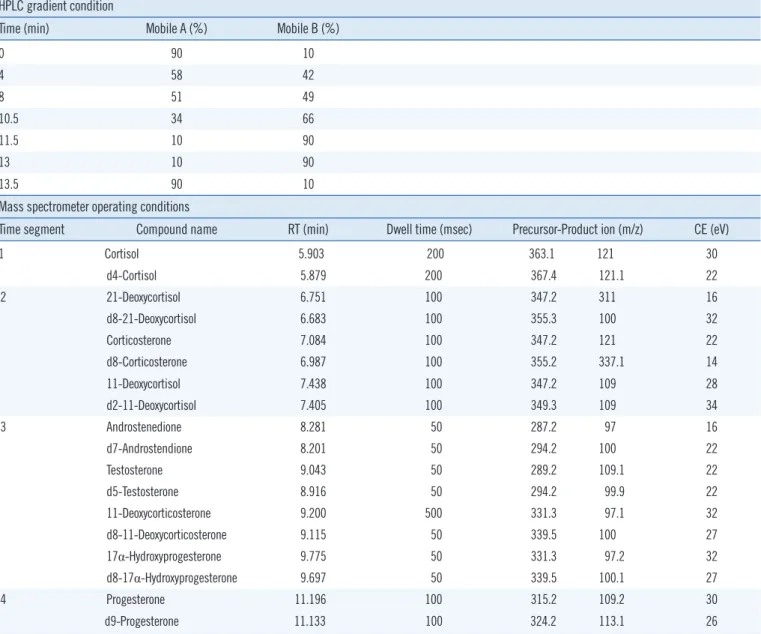This screenshot has height=634, width=761.
Task: Select the RT value 11.133
Action: pos(310,621)
